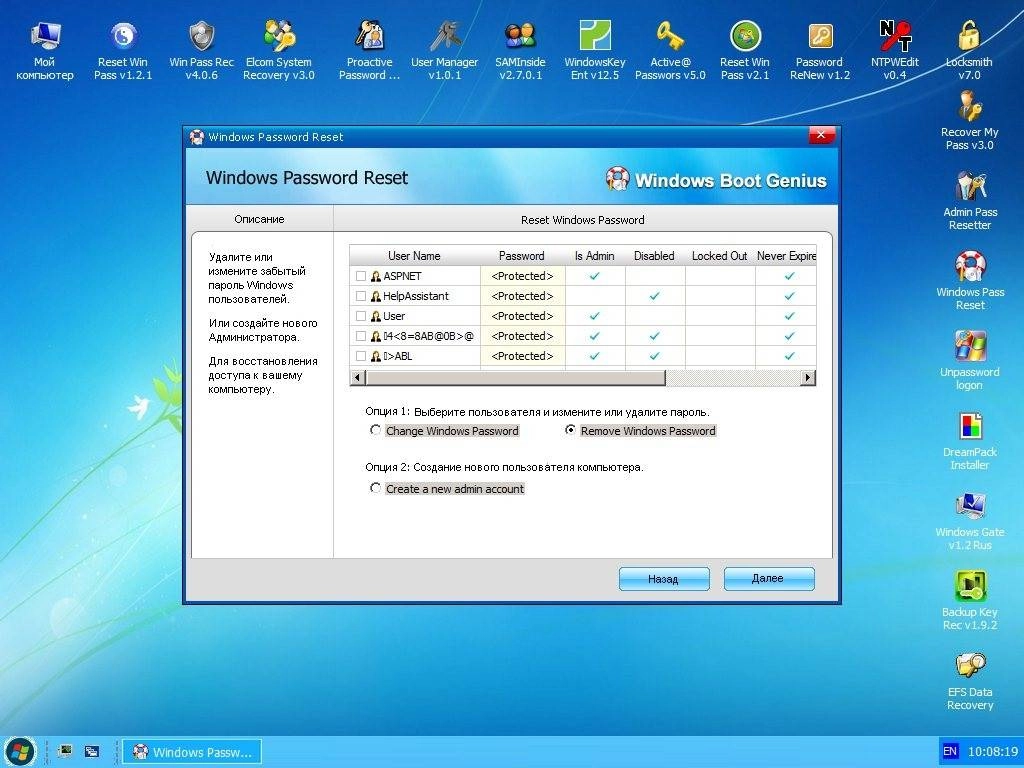Close the Windows Password Reset dialog
1024x768 pixels.
pyautogui.click(x=821, y=135)
